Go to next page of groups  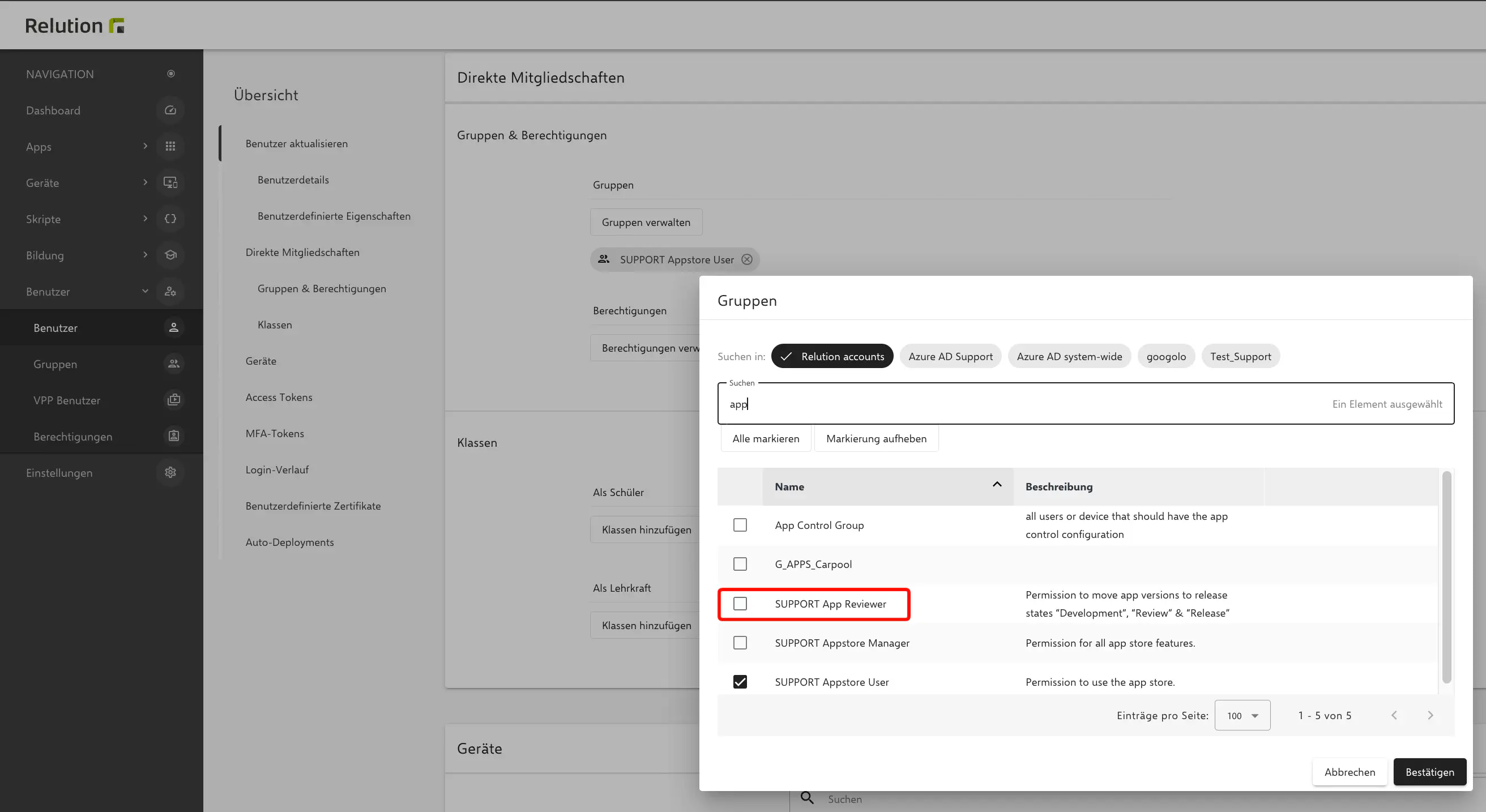tap(1430, 715)
